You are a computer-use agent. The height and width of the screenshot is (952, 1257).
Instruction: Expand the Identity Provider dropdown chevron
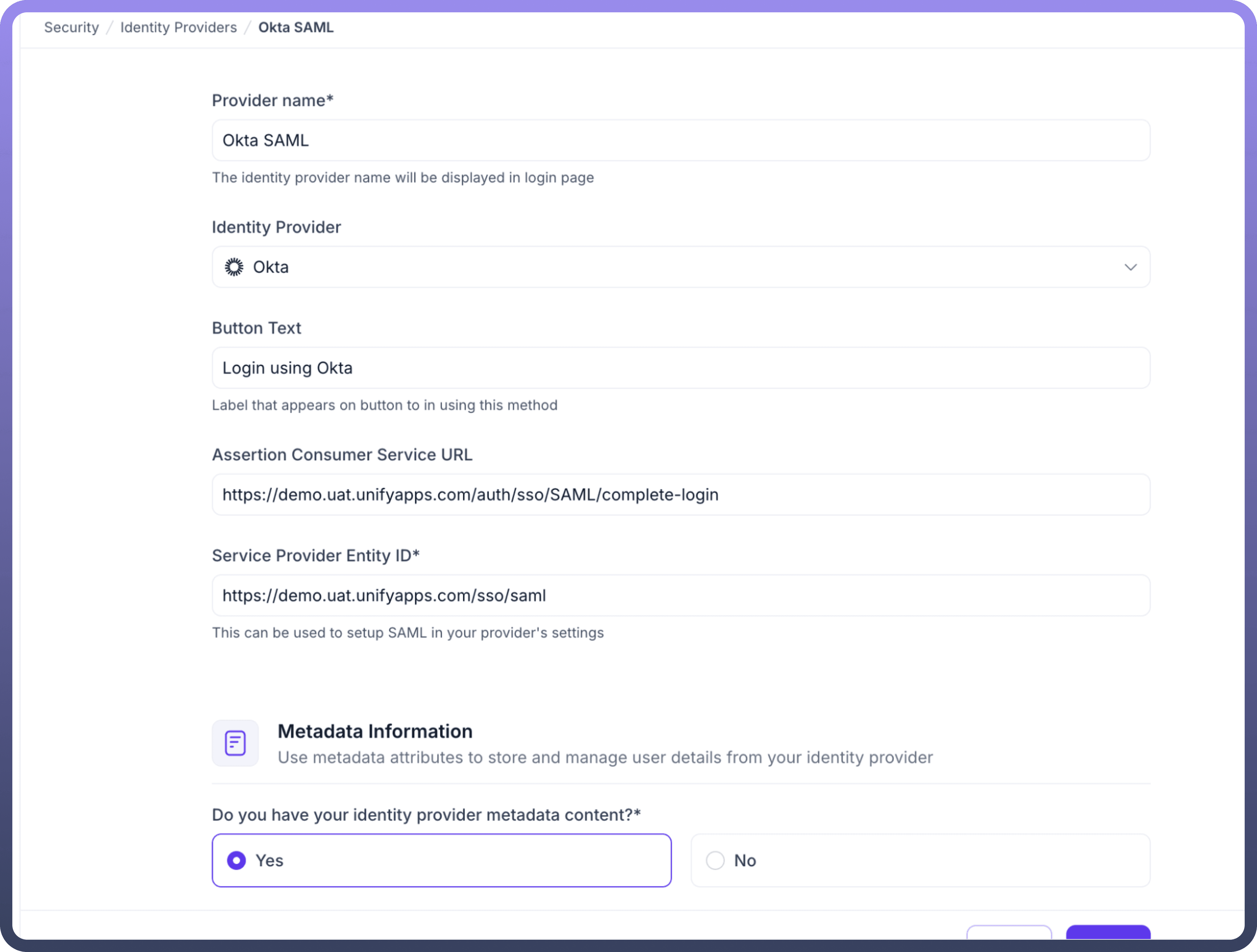(1130, 267)
